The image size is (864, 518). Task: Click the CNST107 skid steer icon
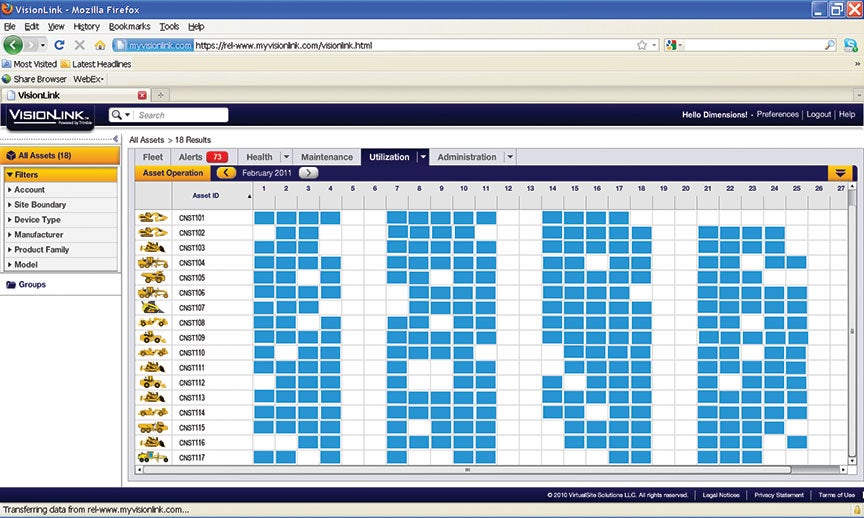(152, 307)
